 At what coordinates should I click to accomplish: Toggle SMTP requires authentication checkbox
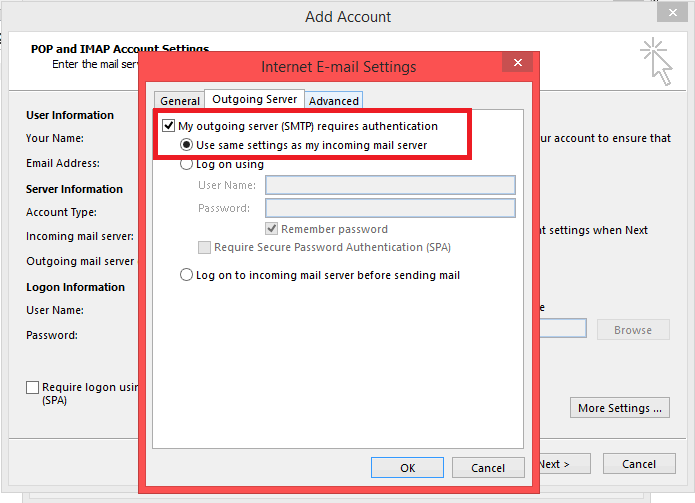pyautogui.click(x=169, y=127)
